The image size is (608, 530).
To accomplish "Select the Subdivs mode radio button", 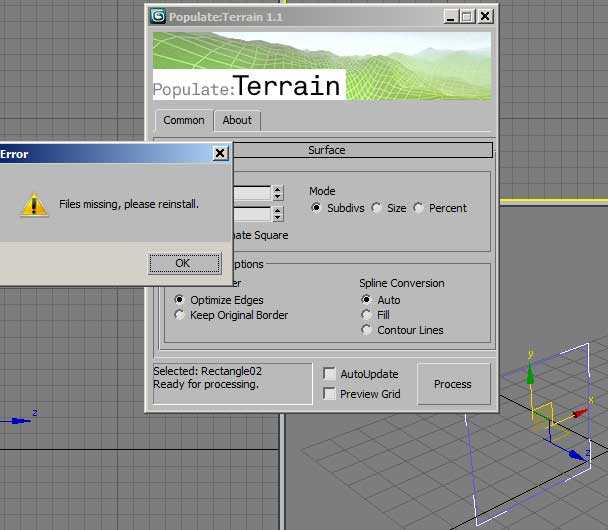I will pyautogui.click(x=316, y=208).
